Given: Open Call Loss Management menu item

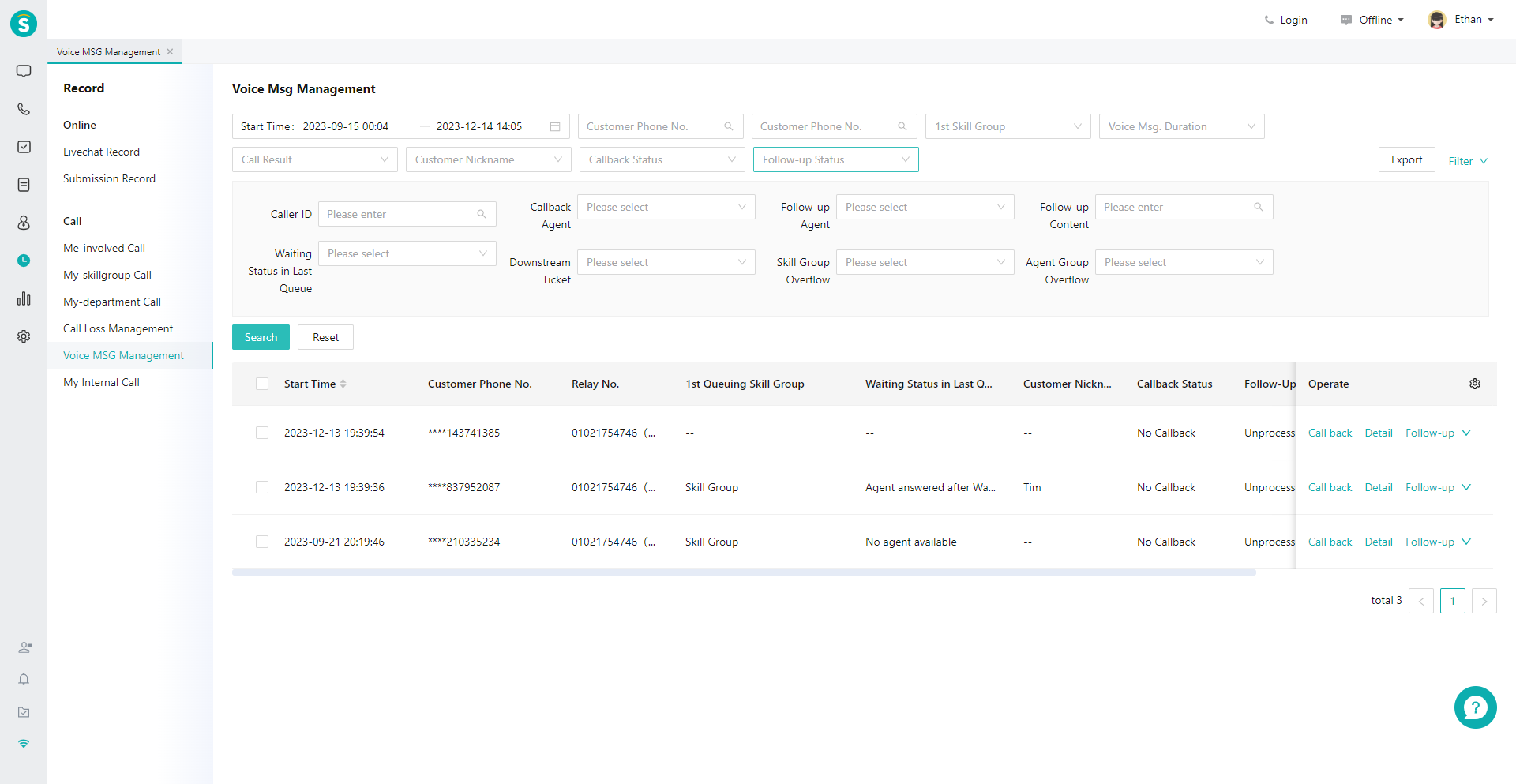Looking at the screenshot, I should (118, 328).
